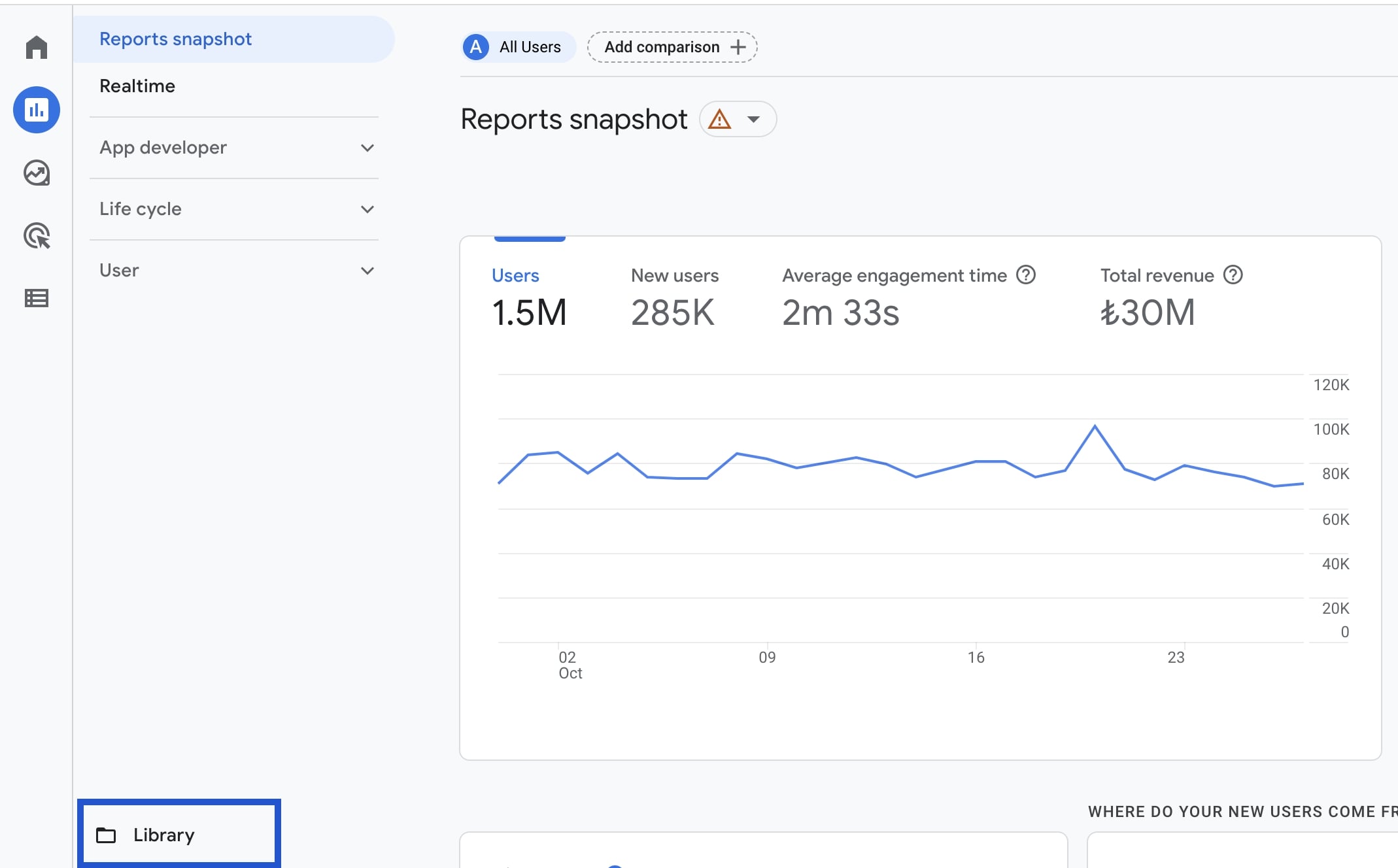Select Reports snapshot in navigation
Viewport: 1398px width, 868px height.
coord(234,39)
